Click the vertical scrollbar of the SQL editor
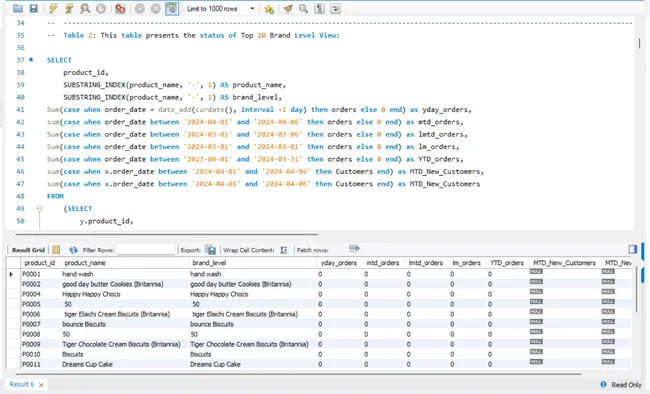This screenshot has height=394, width=650. pyautogui.click(x=640, y=44)
